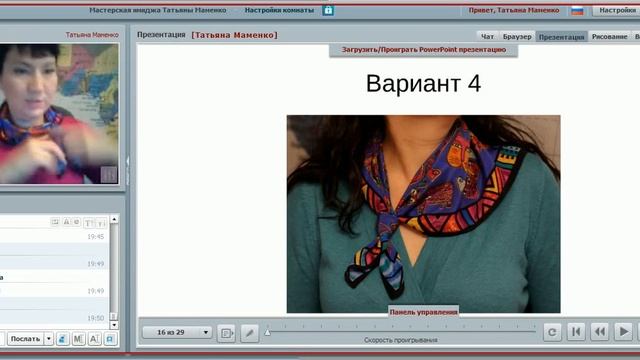Click the Russian flag language icon

coord(577,11)
